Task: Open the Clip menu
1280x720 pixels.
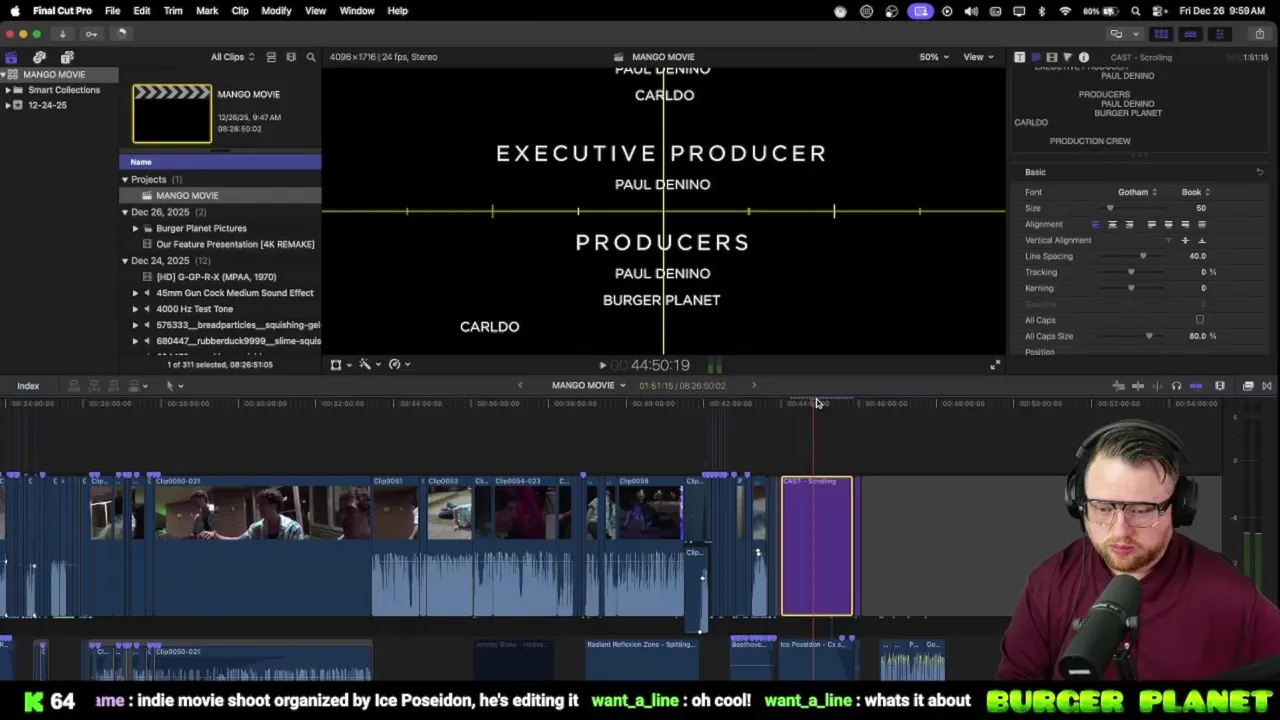Action: [x=240, y=11]
